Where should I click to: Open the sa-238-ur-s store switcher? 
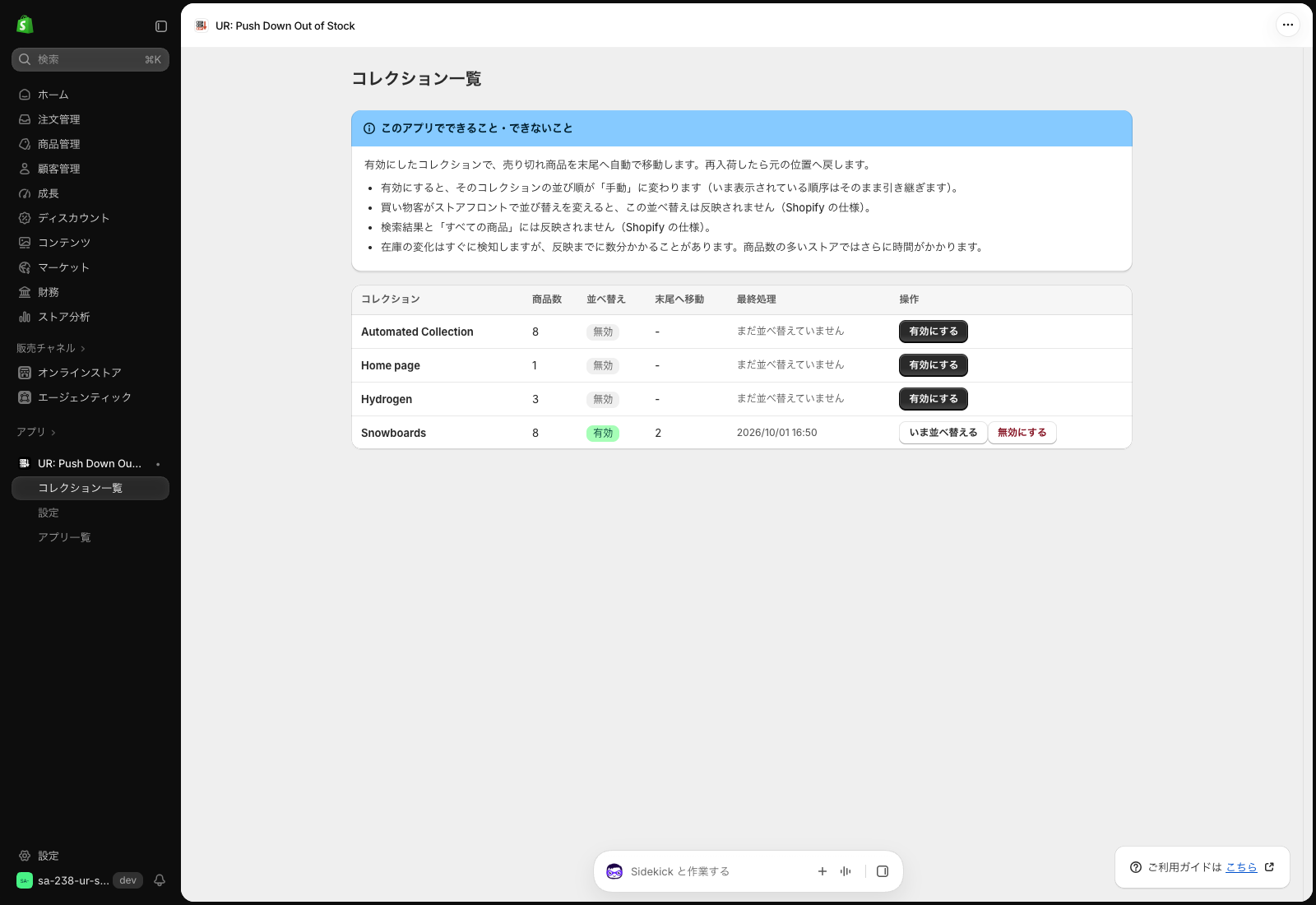(63, 880)
